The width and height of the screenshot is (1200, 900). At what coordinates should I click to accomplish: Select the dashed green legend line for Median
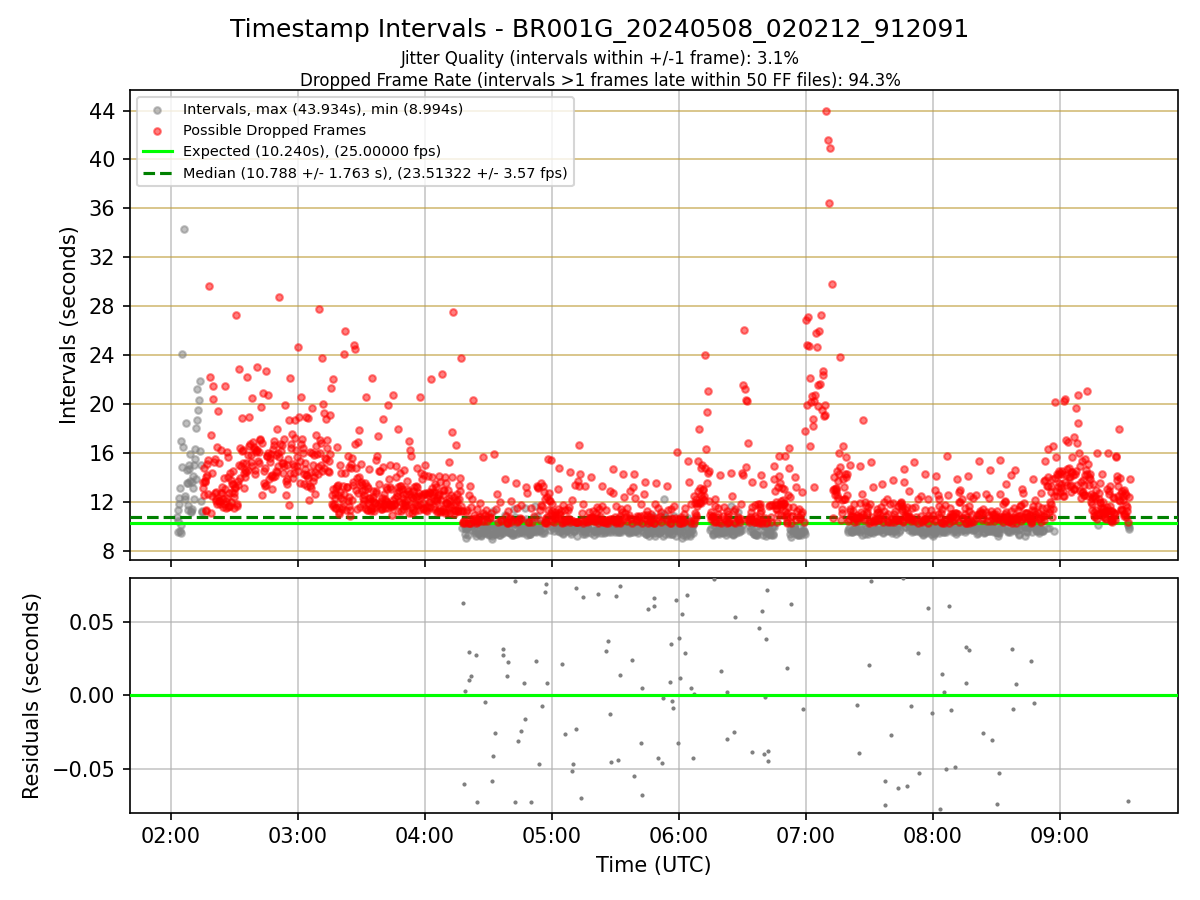point(157,173)
